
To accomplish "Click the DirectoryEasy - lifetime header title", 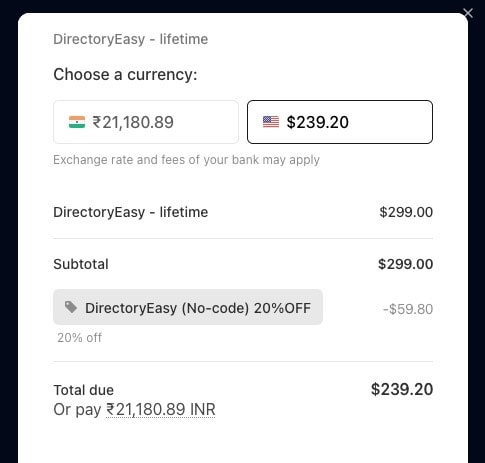I will point(131,39).
